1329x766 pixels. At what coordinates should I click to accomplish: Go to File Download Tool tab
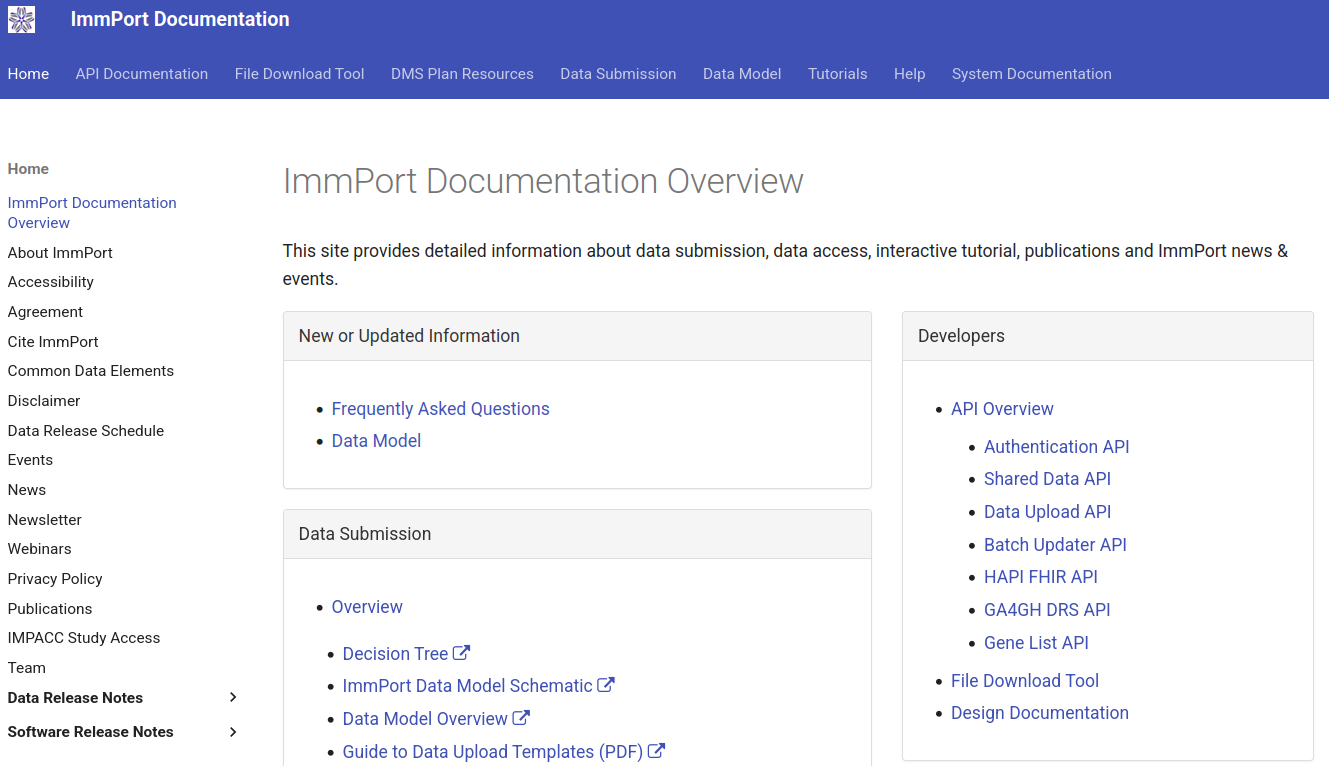coord(299,74)
